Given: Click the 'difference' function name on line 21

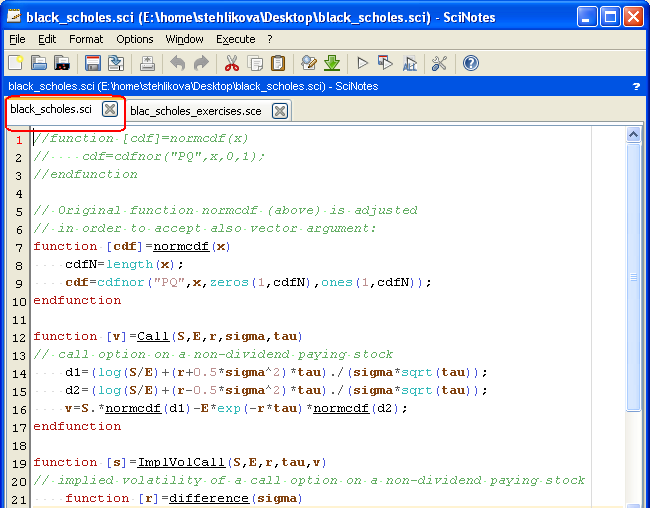Looking at the screenshot, I should (209, 498).
